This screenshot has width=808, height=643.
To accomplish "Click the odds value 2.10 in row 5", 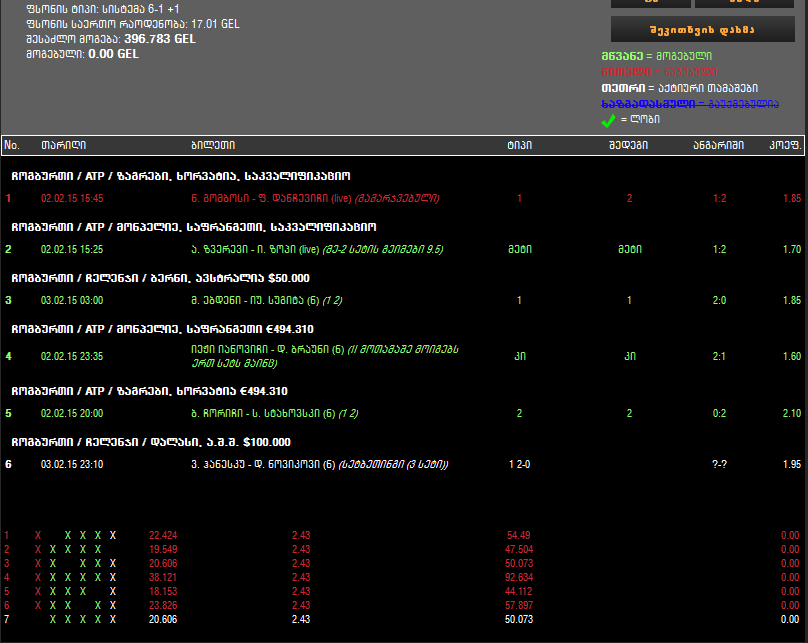I will click(792, 413).
